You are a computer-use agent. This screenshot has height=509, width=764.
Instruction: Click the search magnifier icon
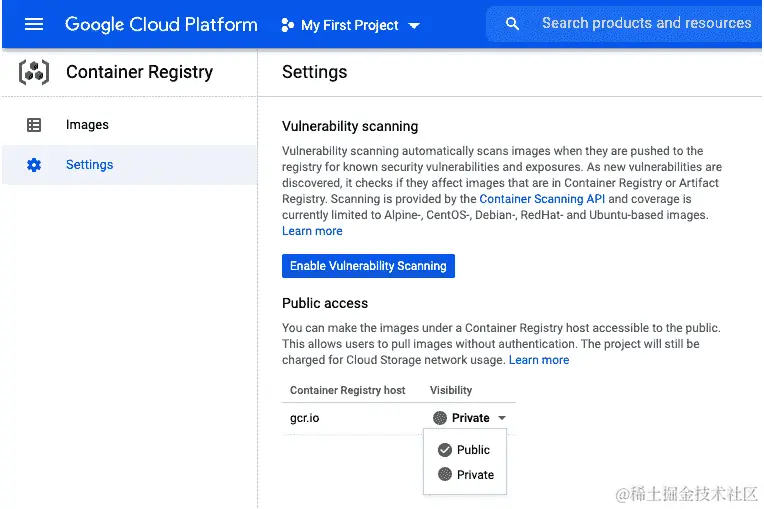point(513,24)
